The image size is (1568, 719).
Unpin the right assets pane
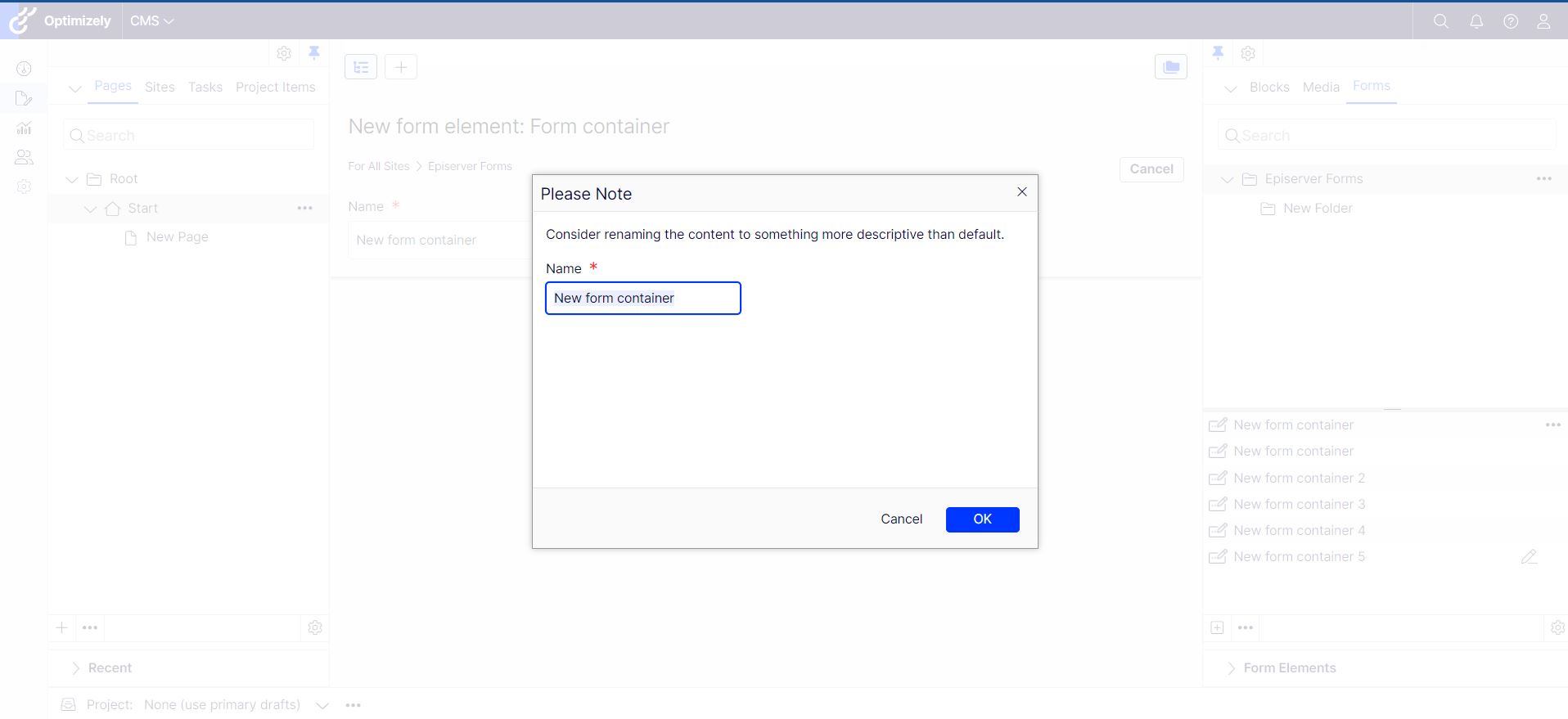pyautogui.click(x=1218, y=53)
